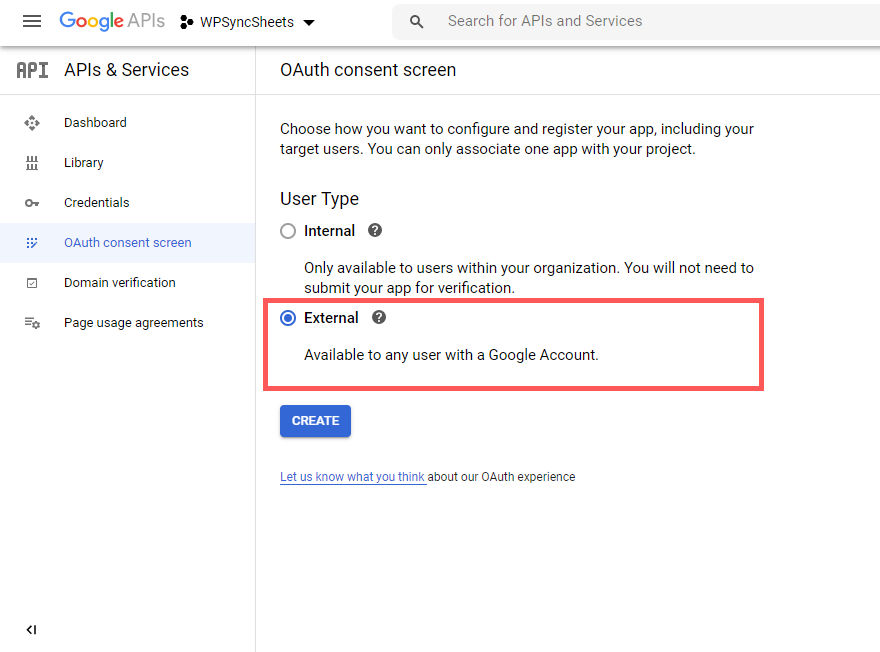Image resolution: width=880 pixels, height=652 pixels.
Task: Click the Credentials key icon
Action: click(32, 203)
